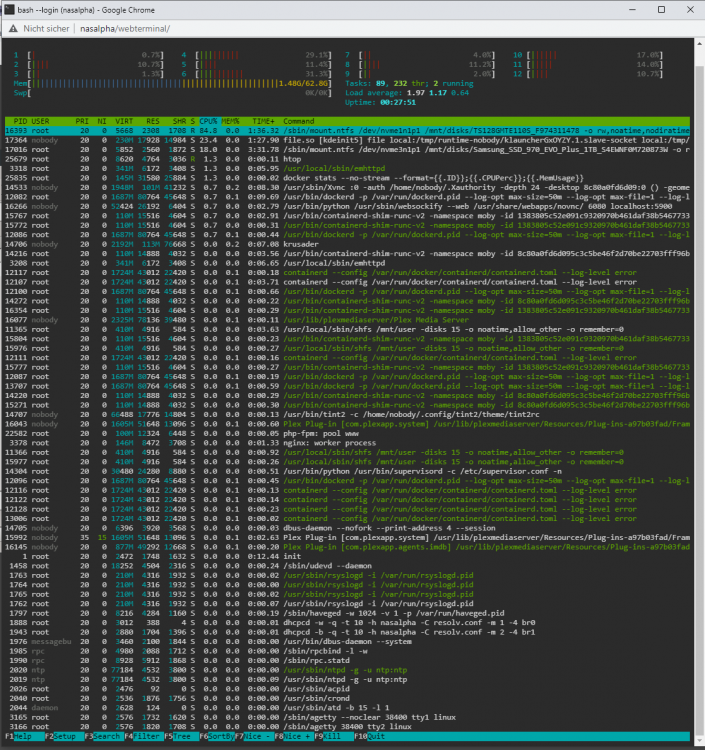Click the browser window vertical scrollbar
Image resolution: width=705 pixels, height=750 pixels.
click(x=699, y=392)
